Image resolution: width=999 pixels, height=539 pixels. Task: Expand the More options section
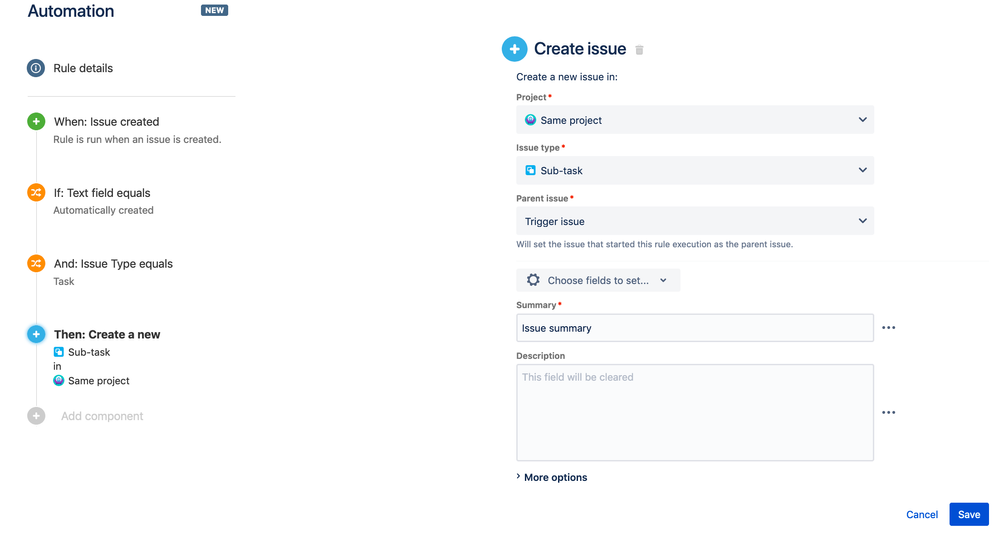552,477
